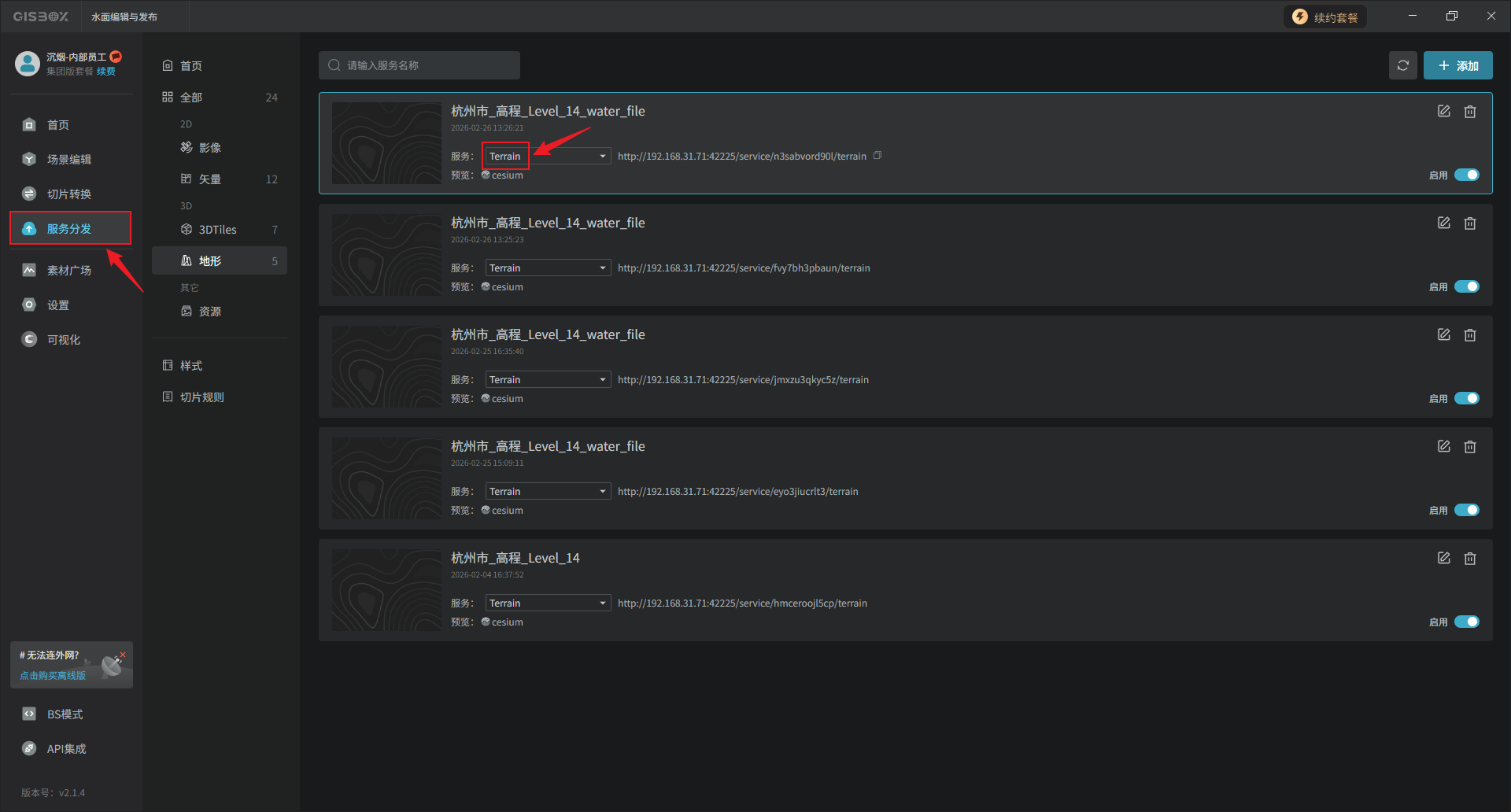Delete the 杭州市_高程_Level_14 service via trash icon
The height and width of the screenshot is (812, 1511).
(x=1469, y=559)
